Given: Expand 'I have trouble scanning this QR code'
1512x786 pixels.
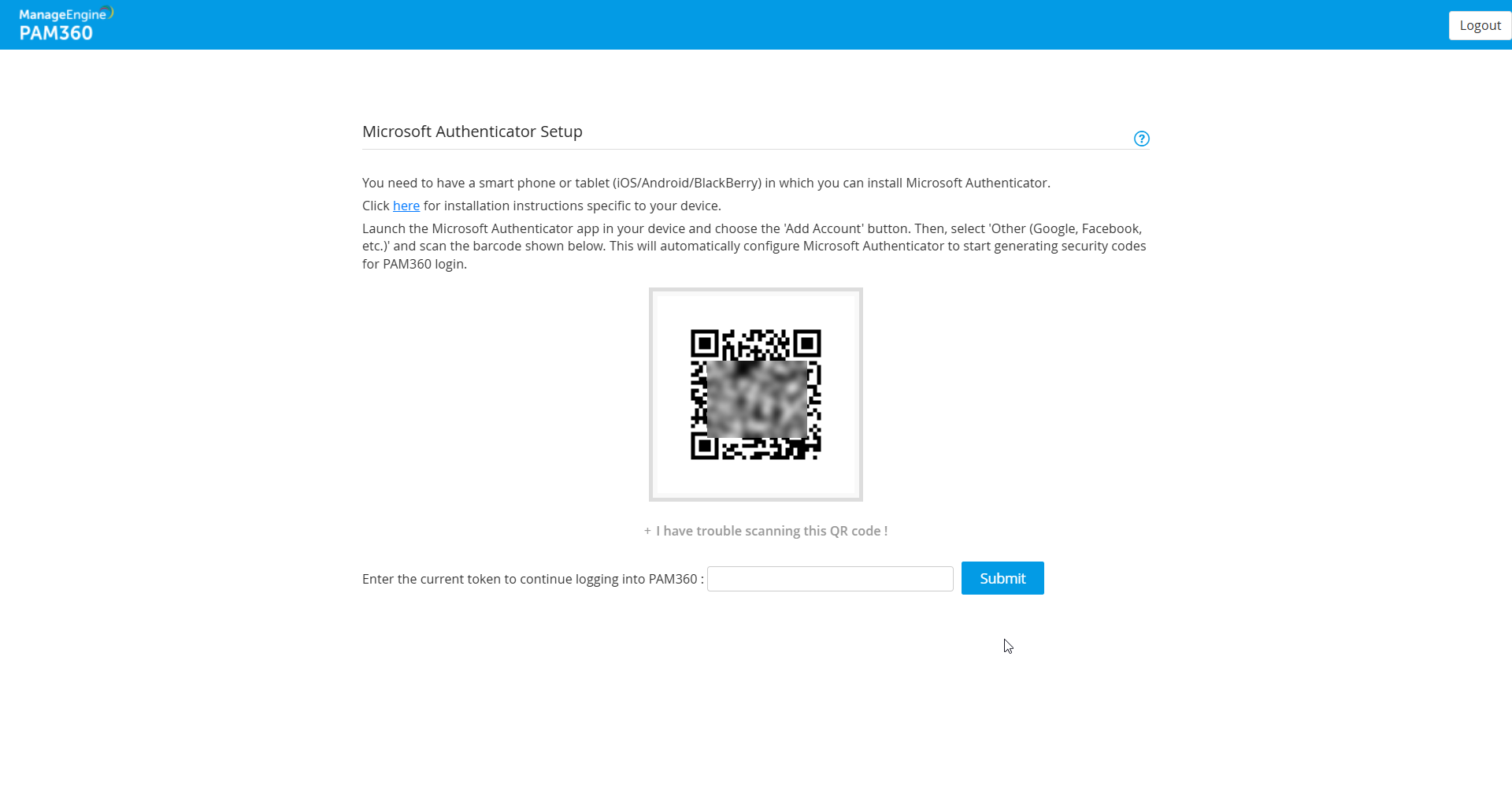Looking at the screenshot, I should pyautogui.click(x=765, y=531).
